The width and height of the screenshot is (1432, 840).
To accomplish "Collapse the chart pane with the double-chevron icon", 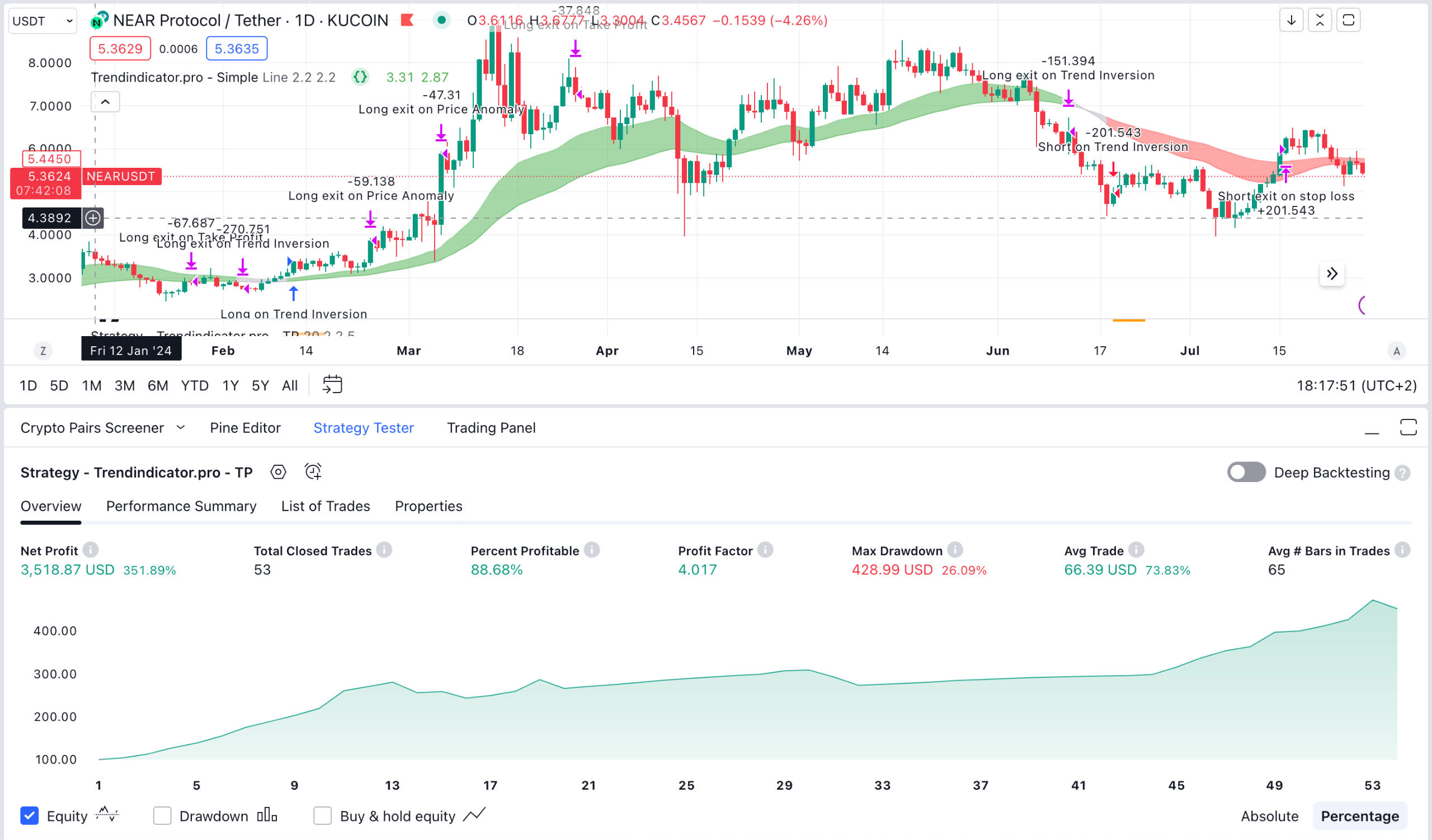I will [x=1331, y=273].
